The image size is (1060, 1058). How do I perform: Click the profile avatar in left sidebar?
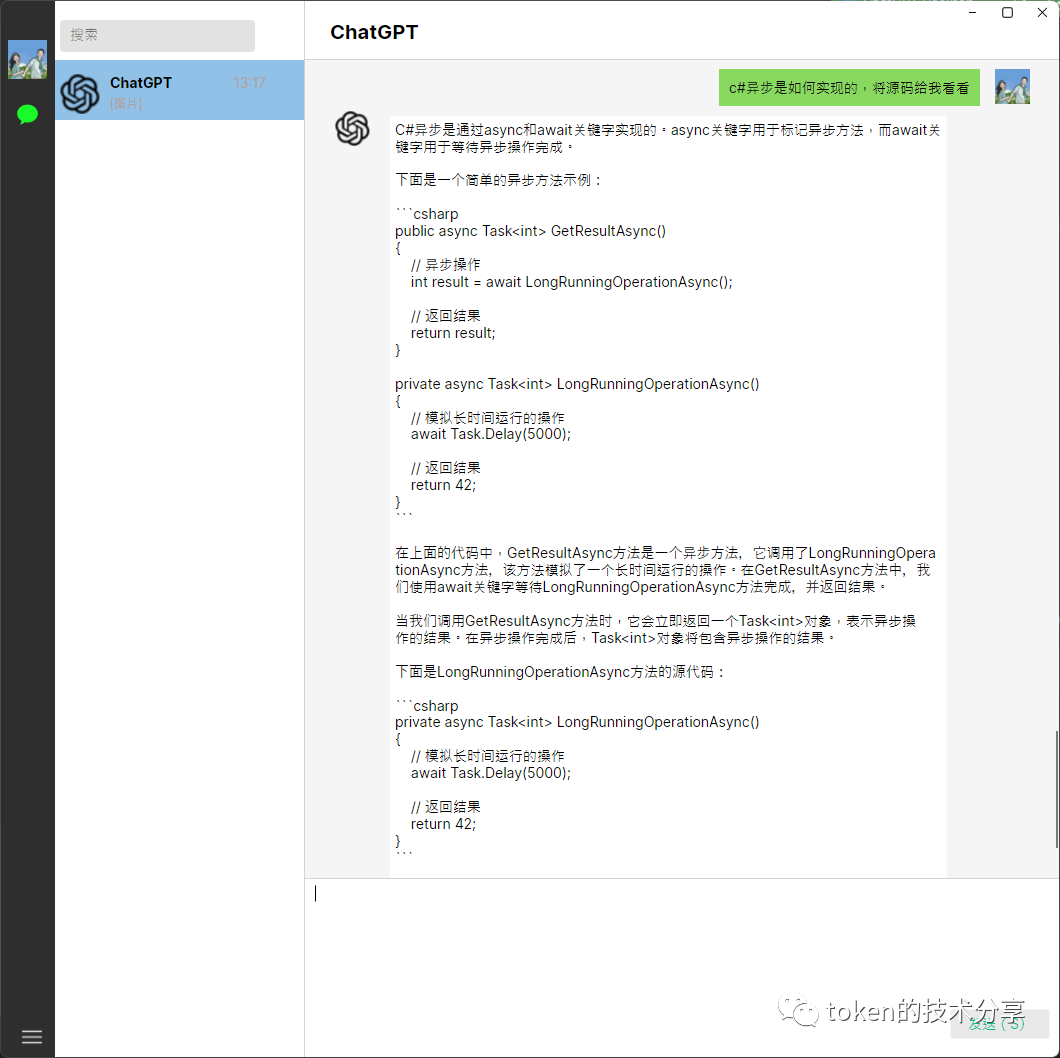(27, 59)
